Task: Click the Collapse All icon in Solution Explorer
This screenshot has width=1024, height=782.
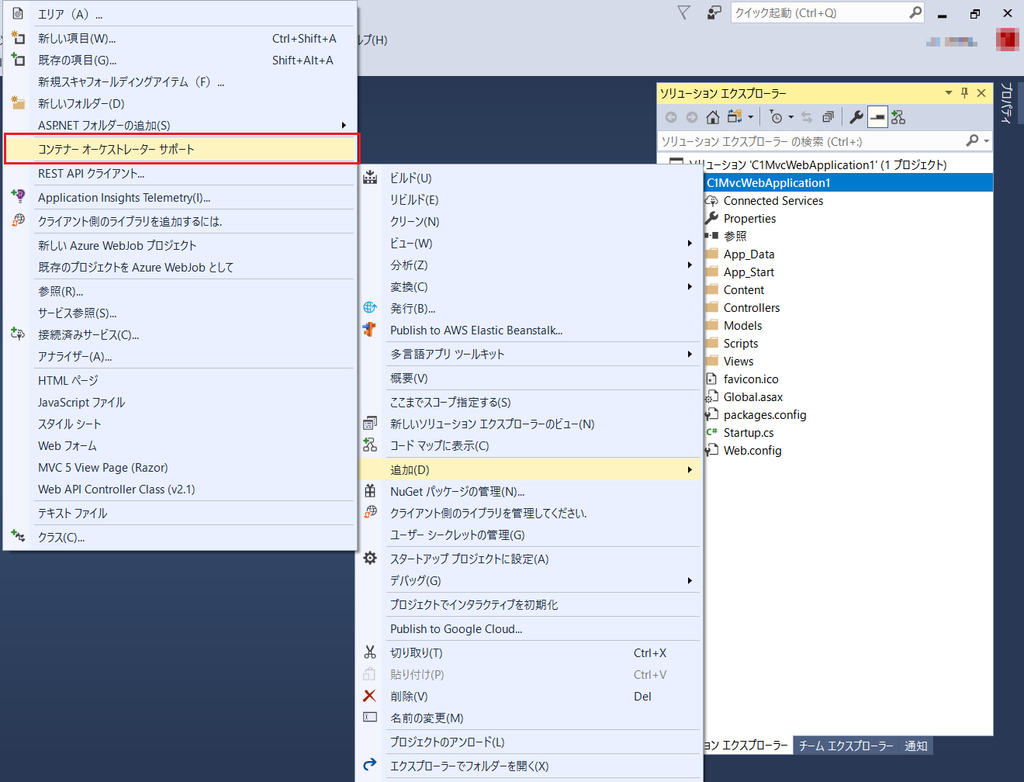Action: point(828,117)
